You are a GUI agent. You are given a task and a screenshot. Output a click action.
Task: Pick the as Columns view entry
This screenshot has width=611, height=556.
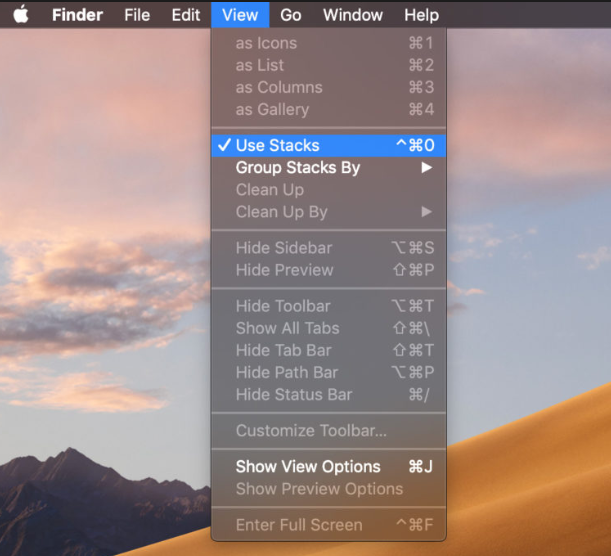click(x=279, y=87)
